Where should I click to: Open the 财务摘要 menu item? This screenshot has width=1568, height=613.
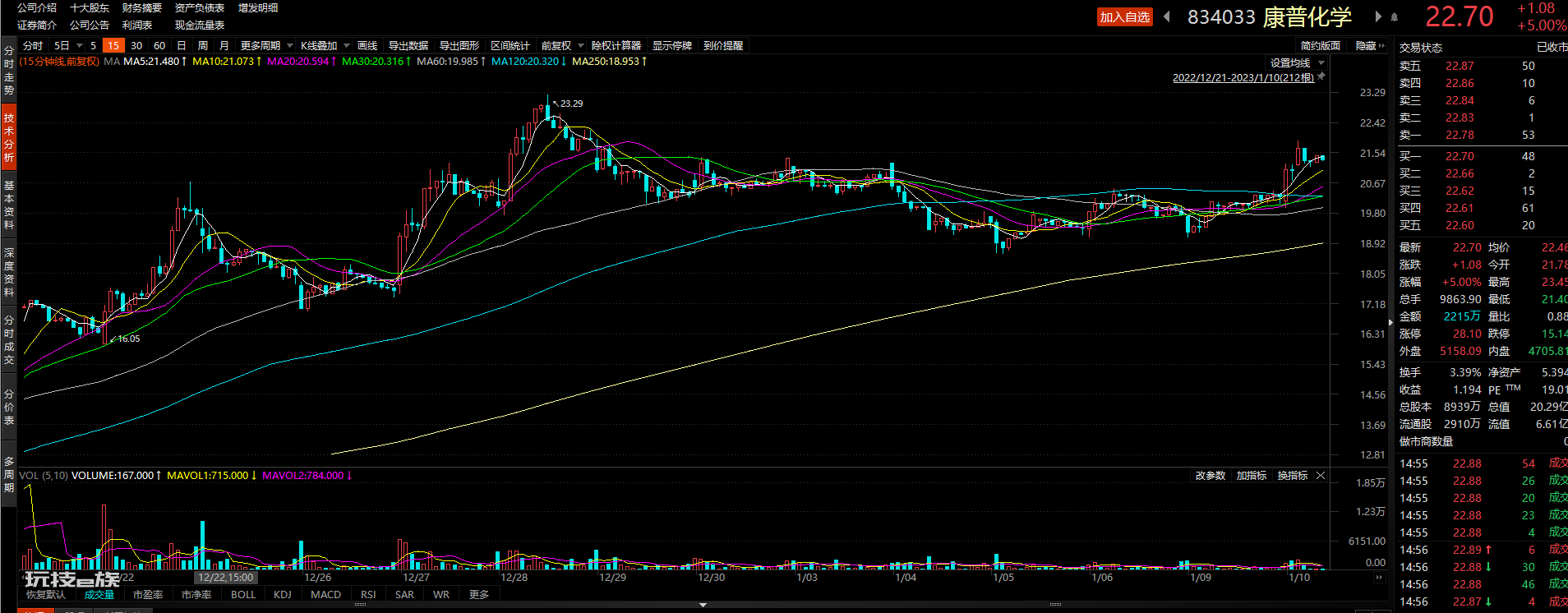click(142, 7)
